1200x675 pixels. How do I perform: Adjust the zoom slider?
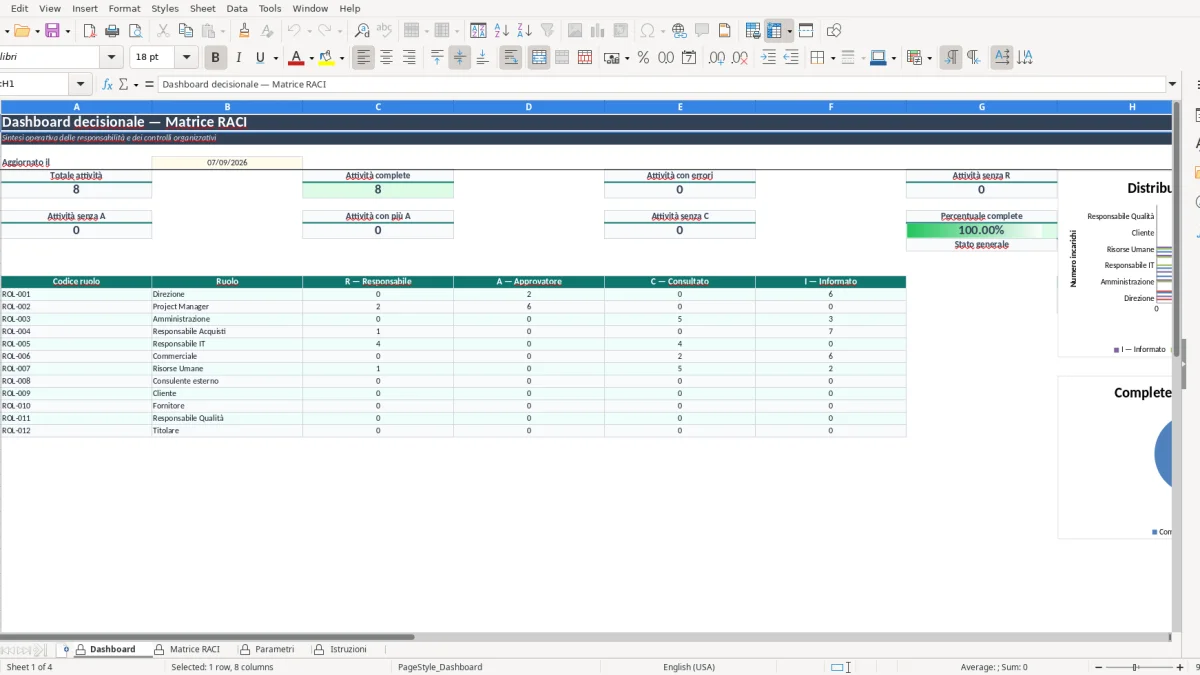click(1135, 667)
